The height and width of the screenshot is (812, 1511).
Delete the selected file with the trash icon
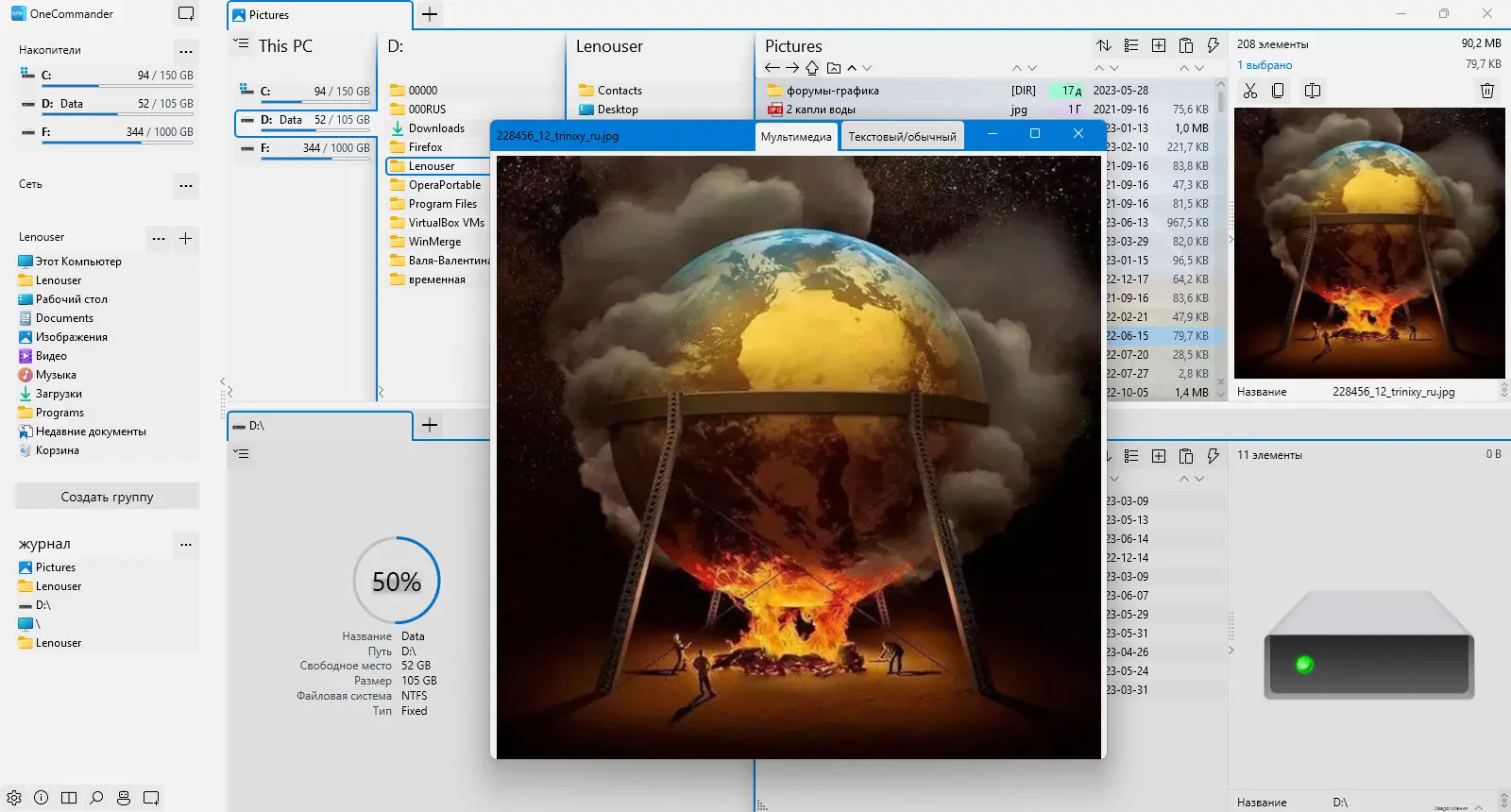[x=1487, y=91]
